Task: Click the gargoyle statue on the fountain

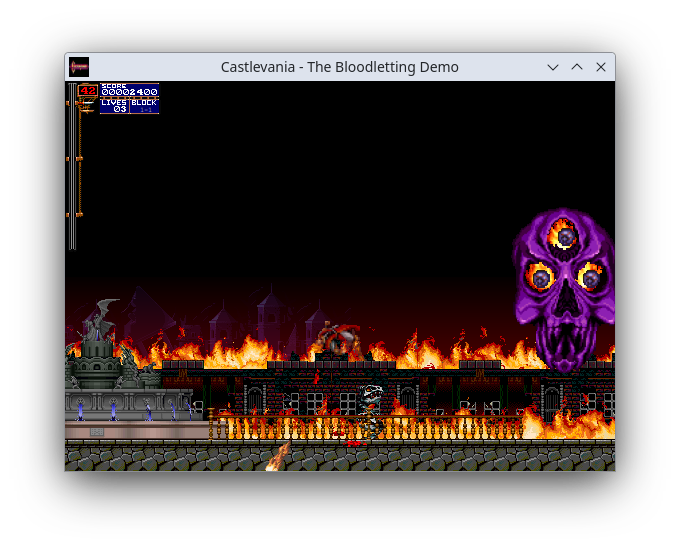Action: point(100,322)
